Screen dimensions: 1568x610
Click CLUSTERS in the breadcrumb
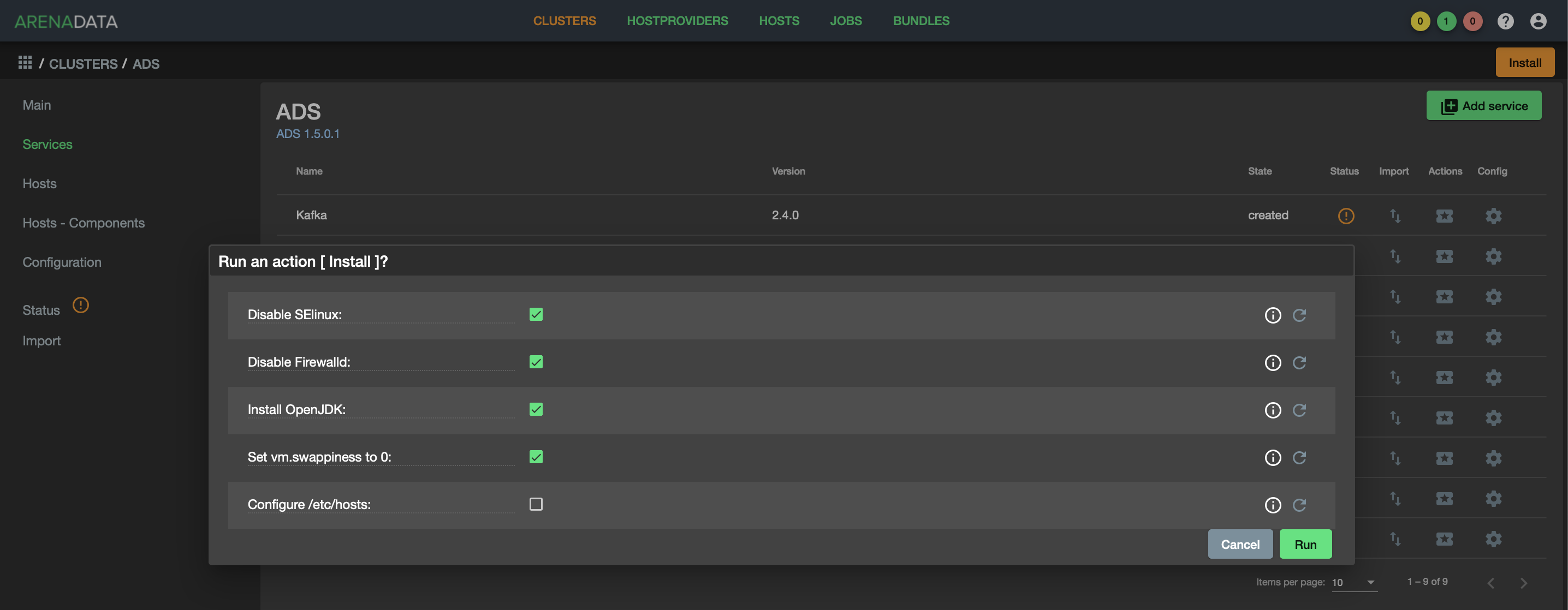tap(84, 64)
